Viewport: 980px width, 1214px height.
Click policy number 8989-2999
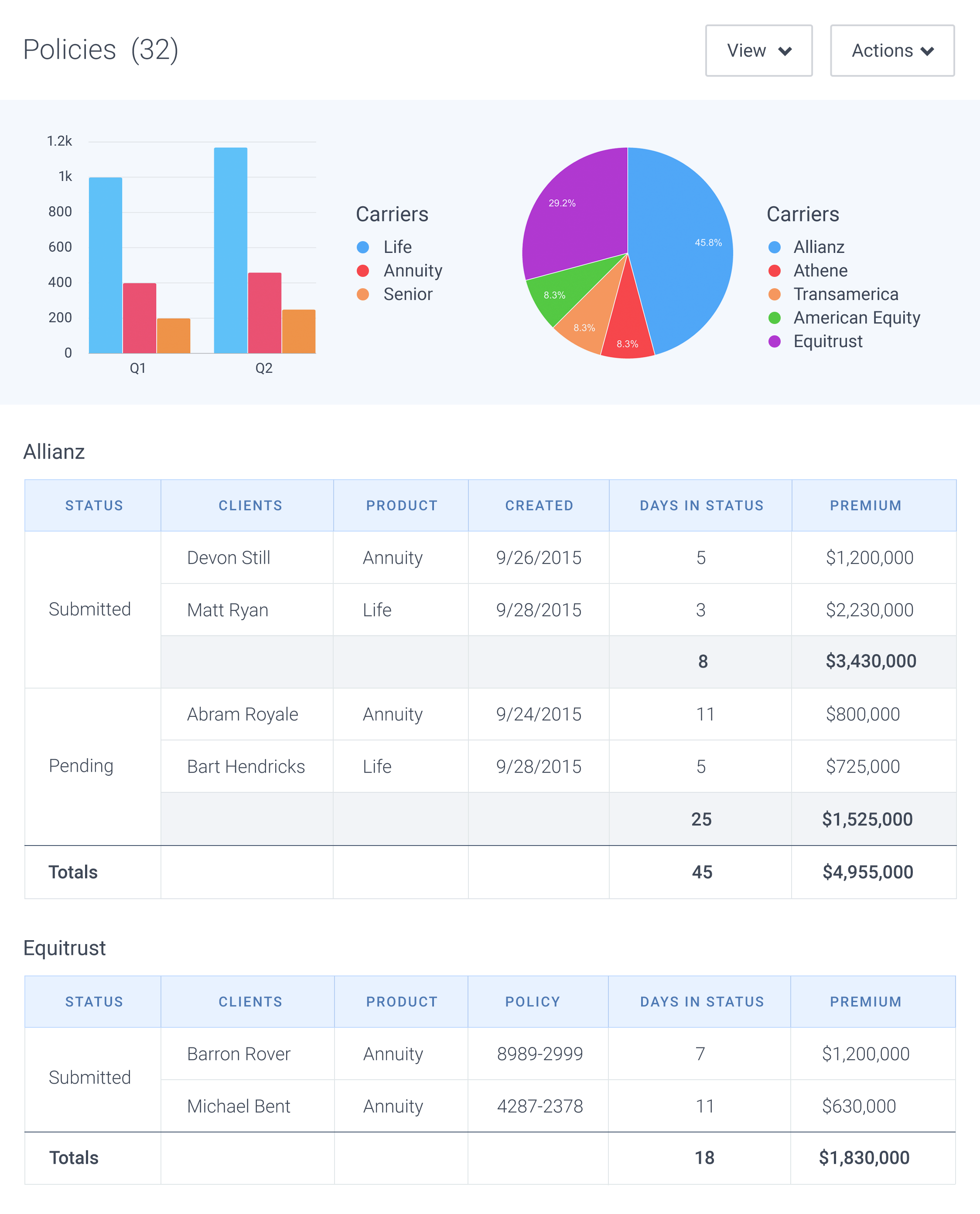[540, 1054]
